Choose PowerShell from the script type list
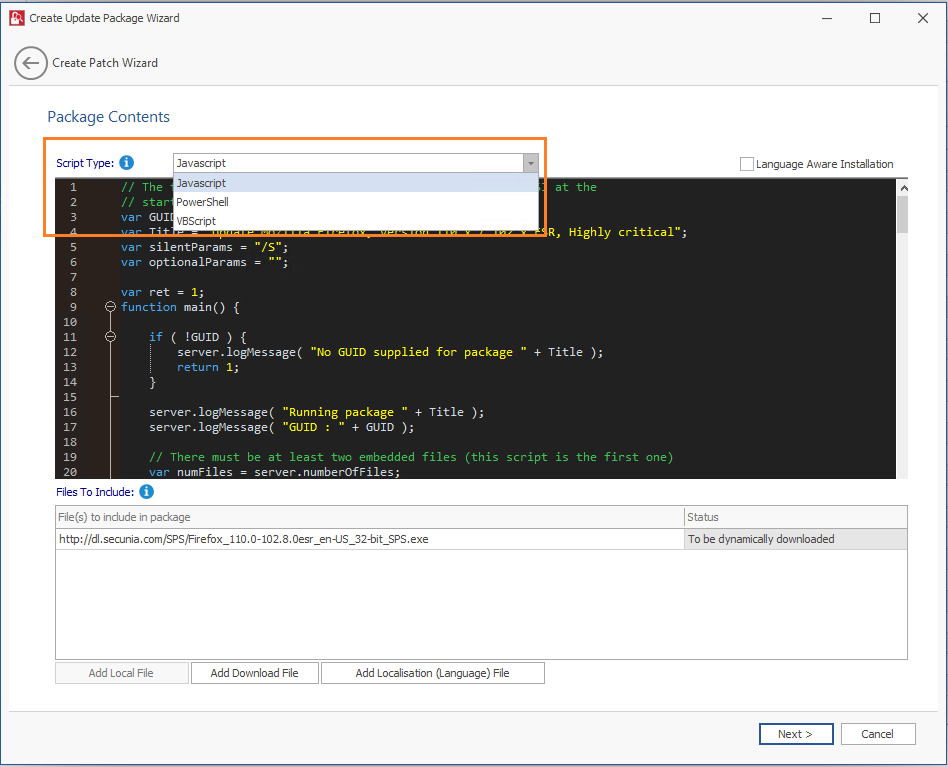The image size is (948, 767). (356, 202)
